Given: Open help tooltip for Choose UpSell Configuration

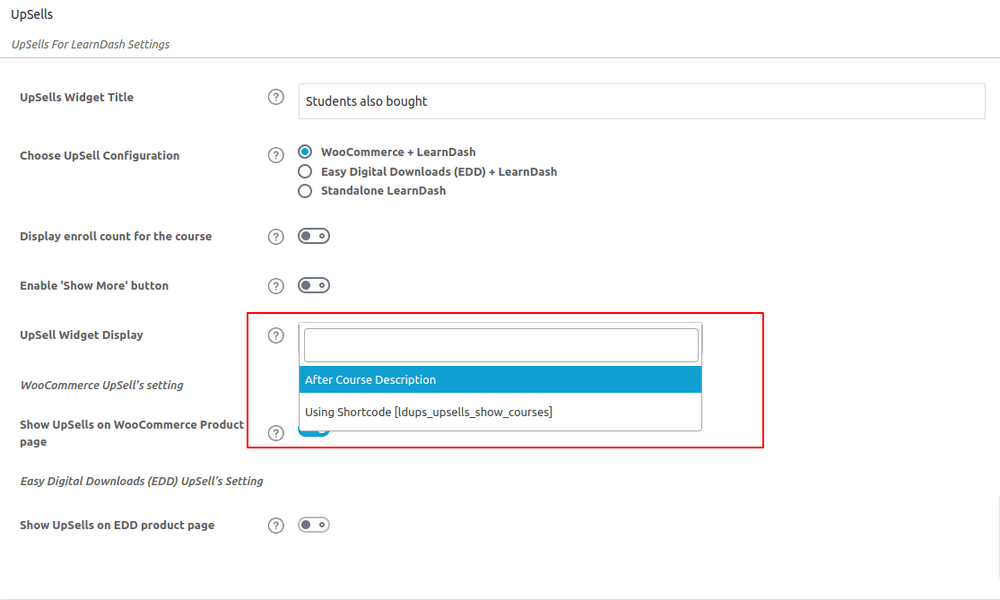Looking at the screenshot, I should (276, 155).
